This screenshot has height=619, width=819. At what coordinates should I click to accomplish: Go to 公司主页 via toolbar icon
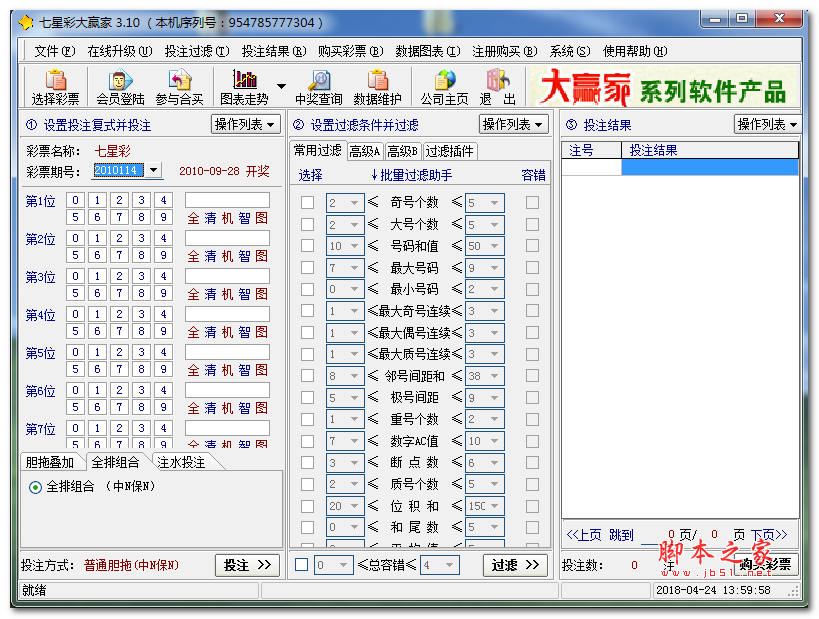[x=444, y=87]
